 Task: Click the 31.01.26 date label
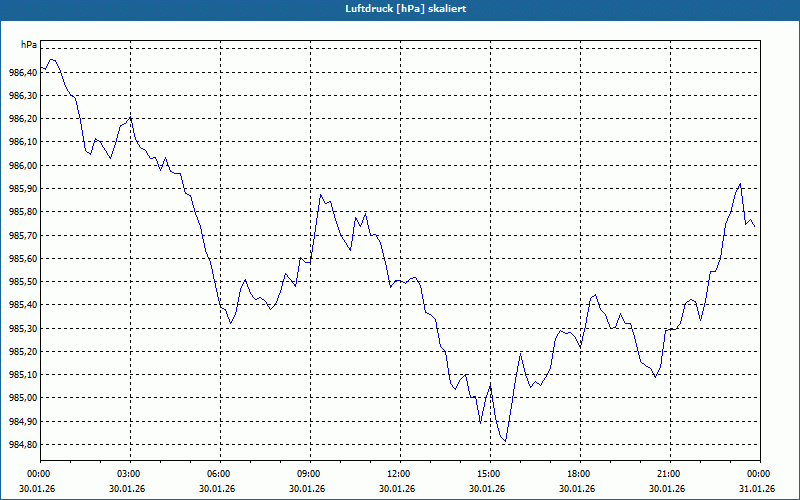click(x=757, y=489)
